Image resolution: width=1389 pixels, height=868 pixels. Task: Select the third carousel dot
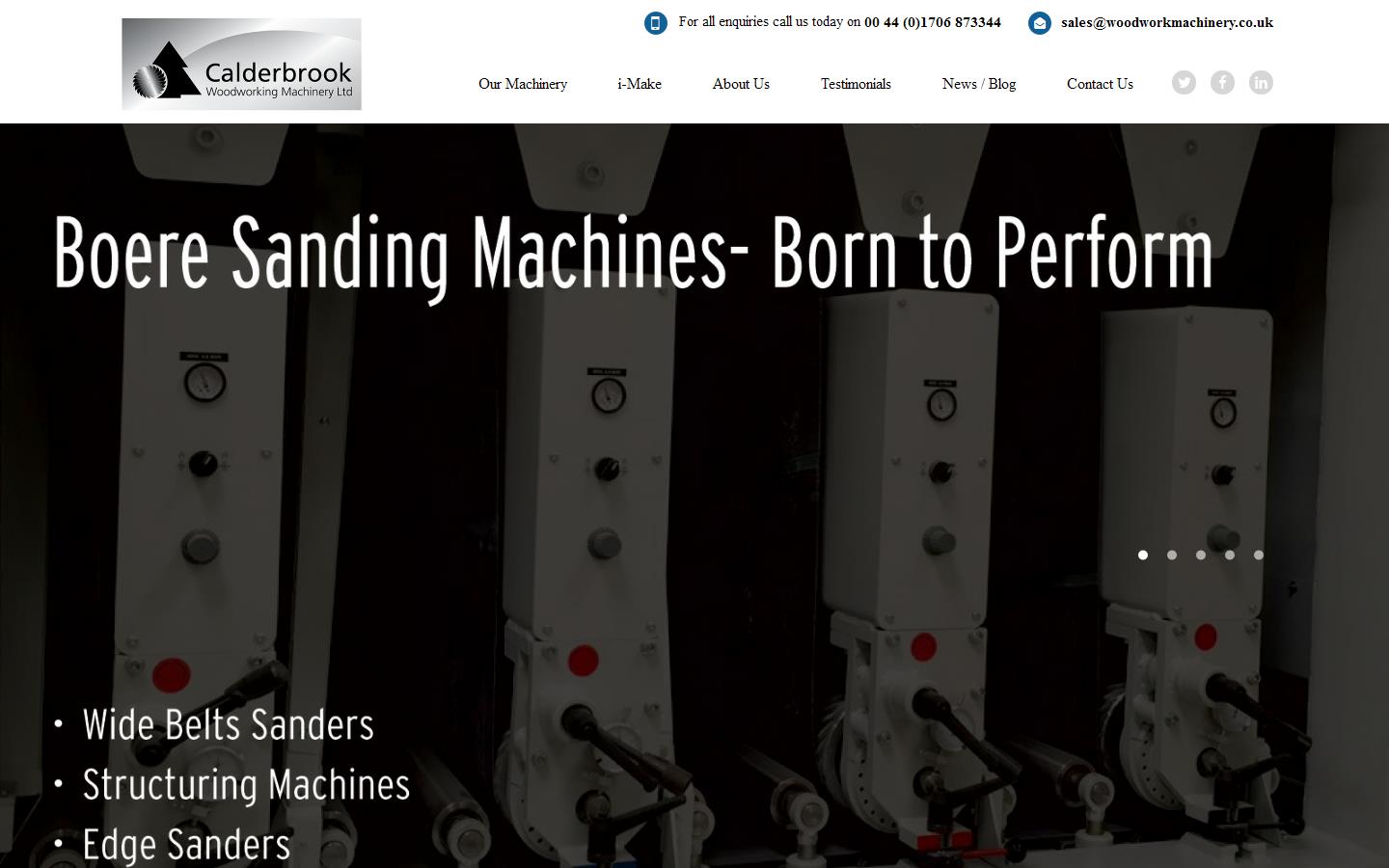(x=1201, y=556)
